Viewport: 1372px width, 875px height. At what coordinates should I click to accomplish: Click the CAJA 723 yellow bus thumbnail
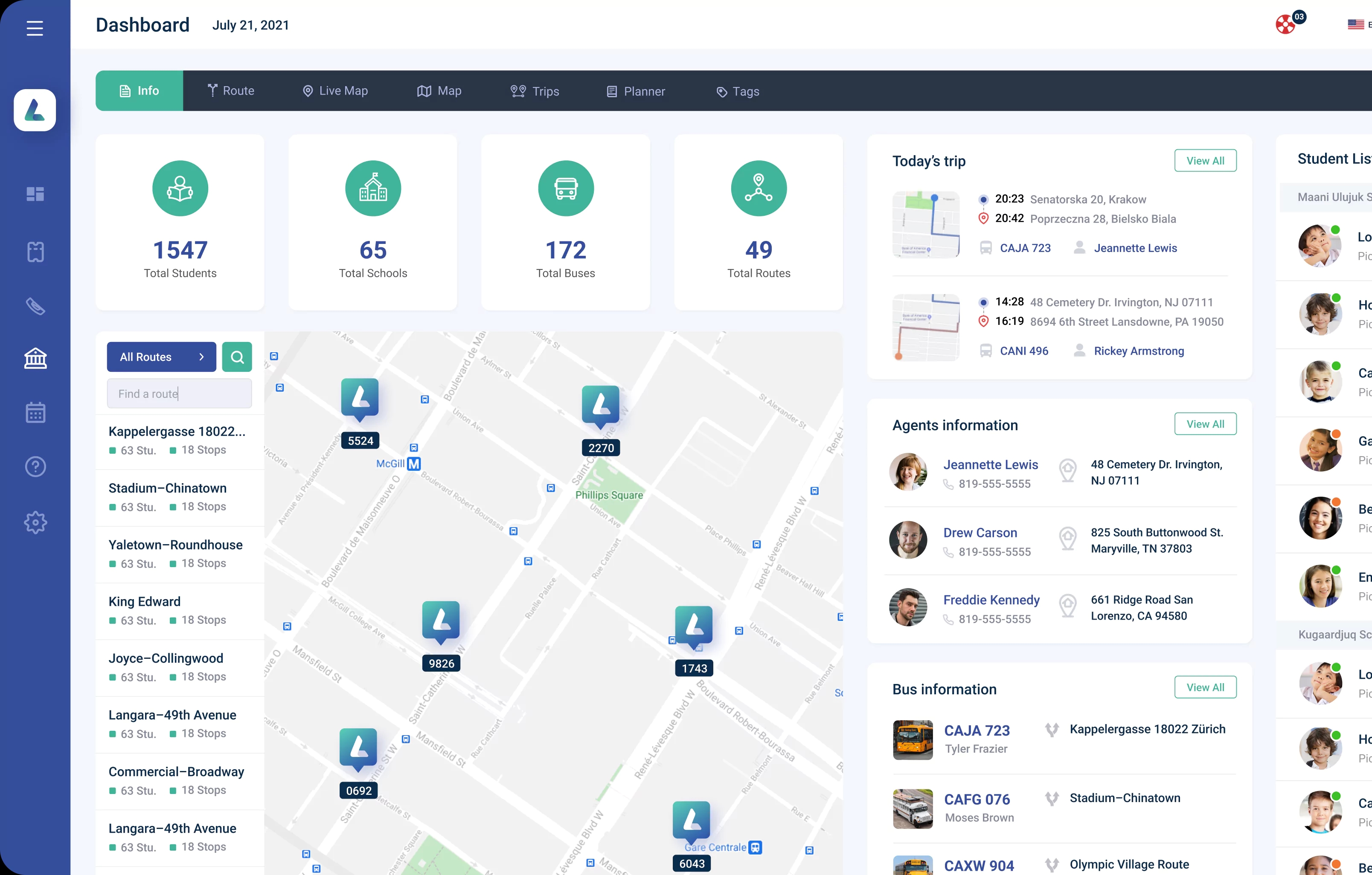(x=913, y=739)
